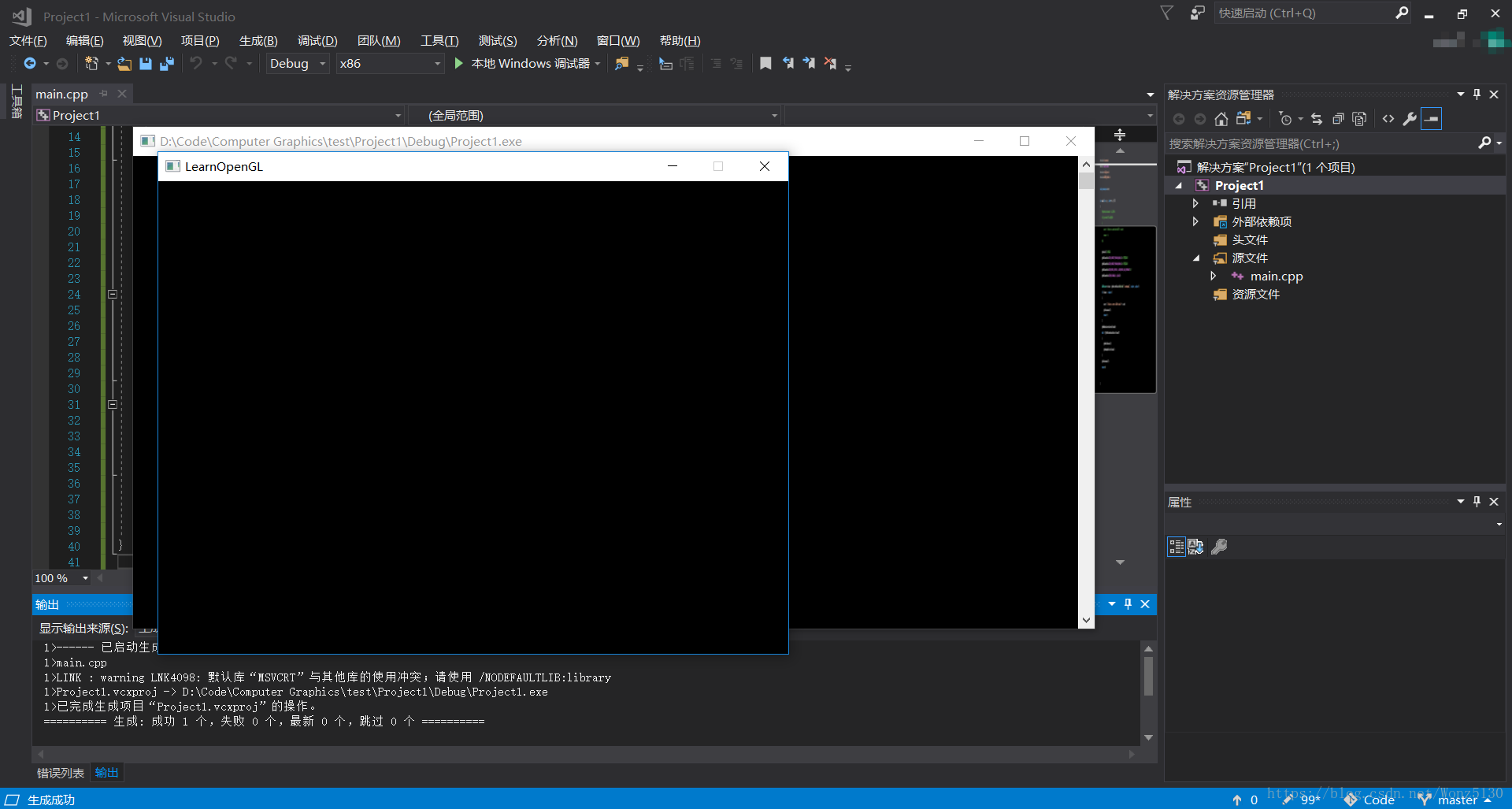Collapse the Project1 node in Solution Explorer
The width and height of the screenshot is (1512, 809).
[x=1179, y=186]
